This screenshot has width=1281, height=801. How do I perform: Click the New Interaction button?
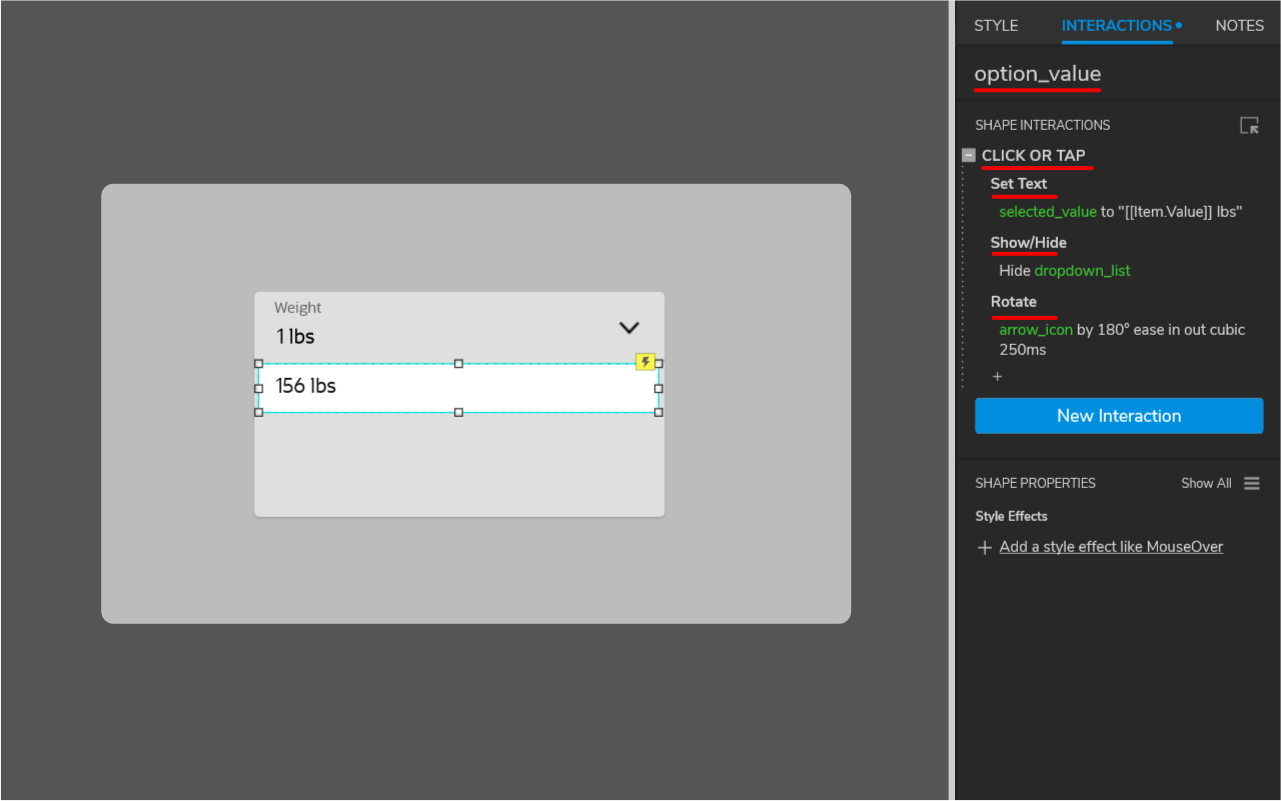[x=1118, y=415]
